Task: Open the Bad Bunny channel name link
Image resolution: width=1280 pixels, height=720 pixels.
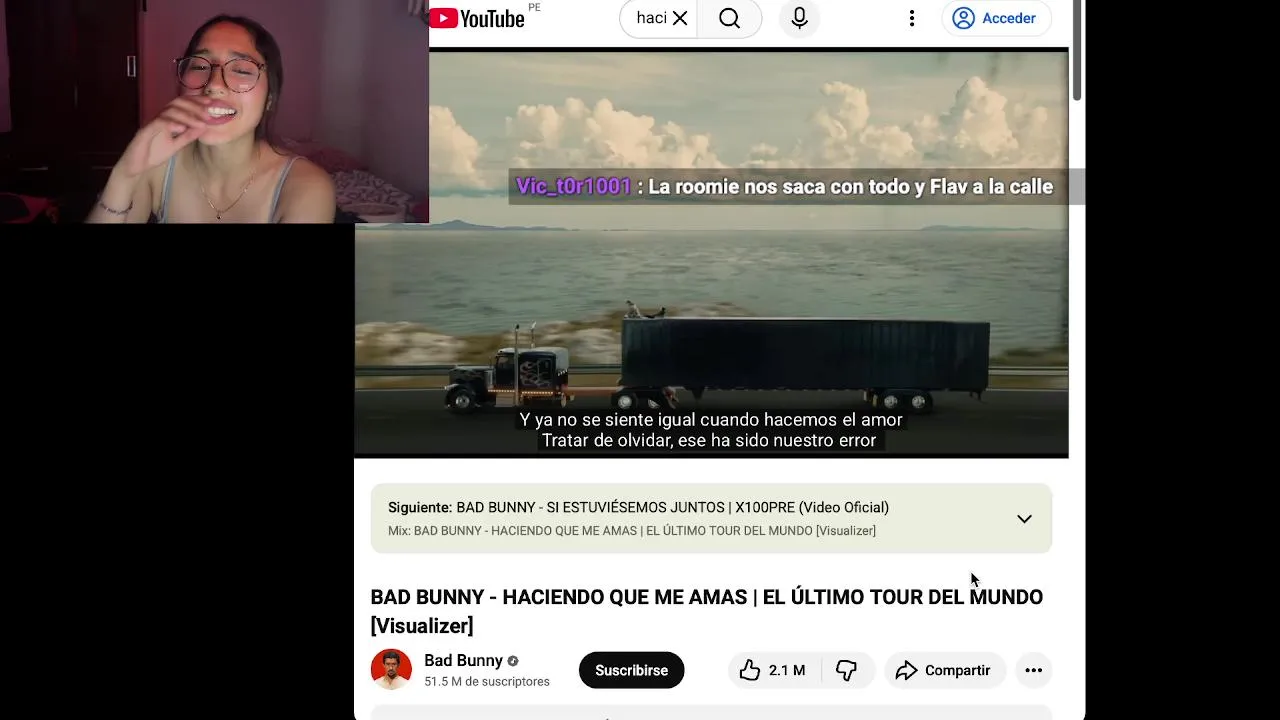Action: 463,660
